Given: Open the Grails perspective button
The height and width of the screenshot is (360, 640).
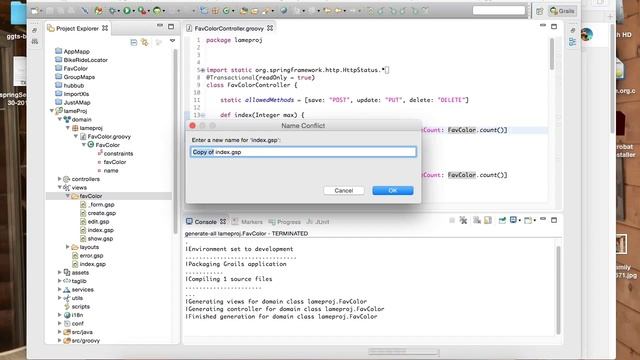Looking at the screenshot, I should [562, 11].
